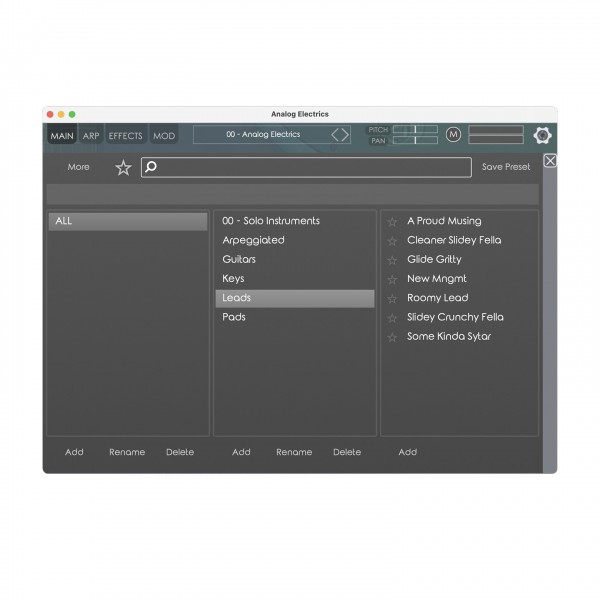Load the Glide Gritty preset
Viewport: 600px width, 600px height.
tap(434, 259)
